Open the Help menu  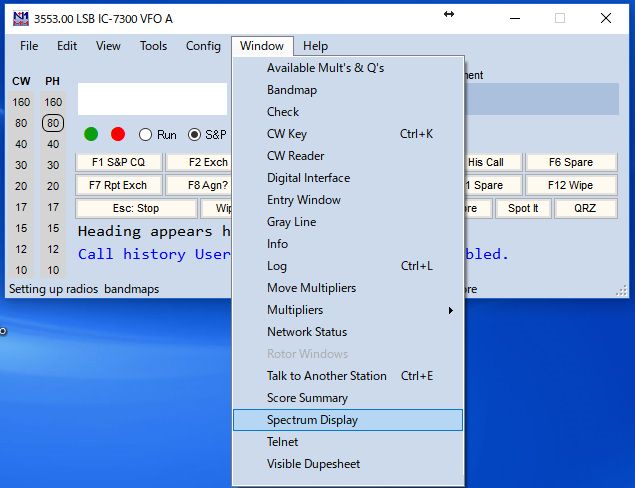315,46
